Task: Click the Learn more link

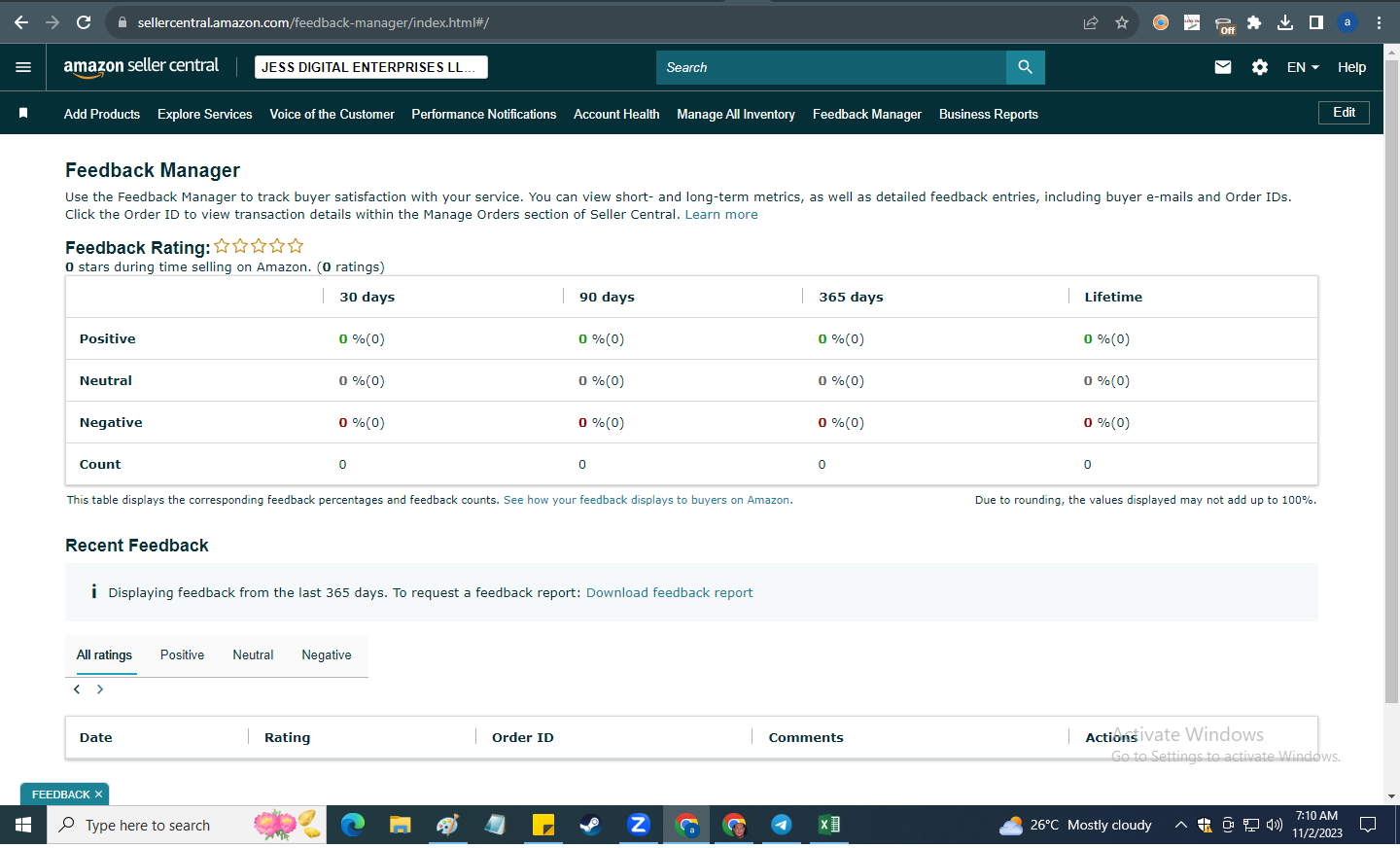Action: pos(721,215)
